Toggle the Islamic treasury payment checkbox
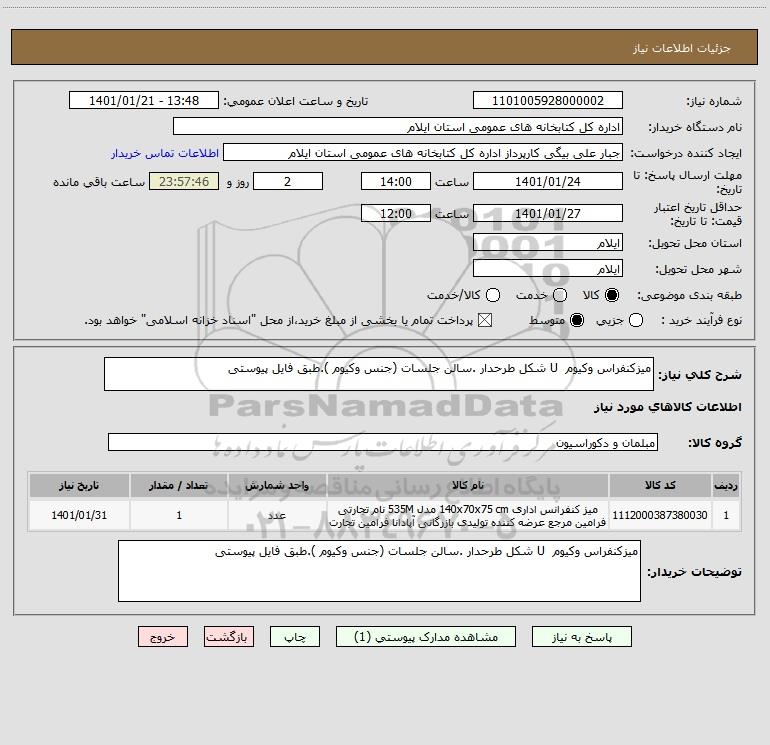Screen dimensions: 770x745 [x=485, y=320]
